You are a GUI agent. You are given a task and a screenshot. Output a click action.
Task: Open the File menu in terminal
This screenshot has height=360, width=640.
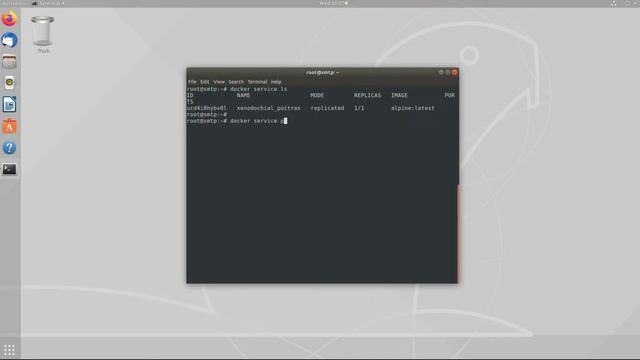192,82
